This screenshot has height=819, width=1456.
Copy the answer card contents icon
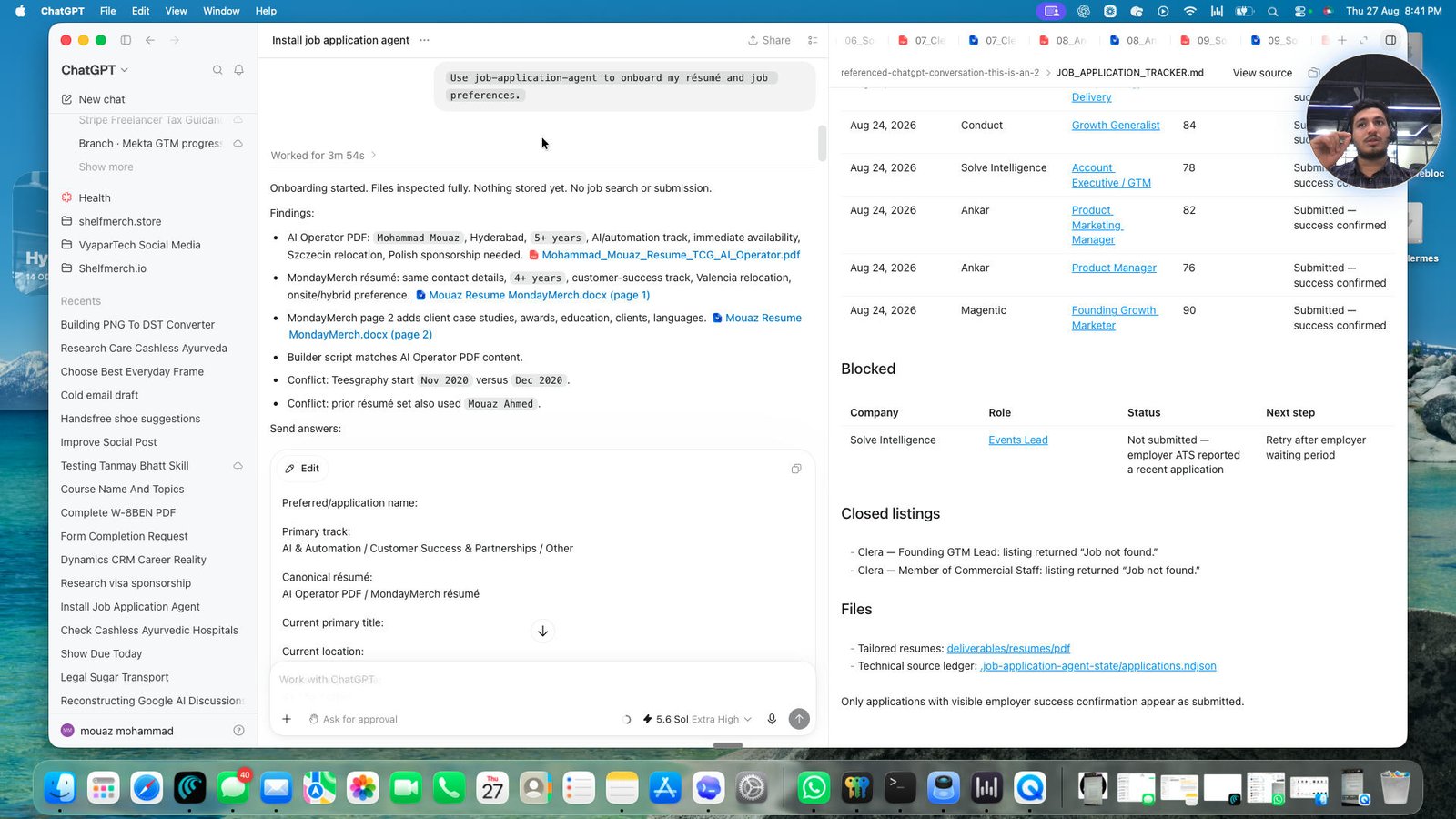pos(796,469)
